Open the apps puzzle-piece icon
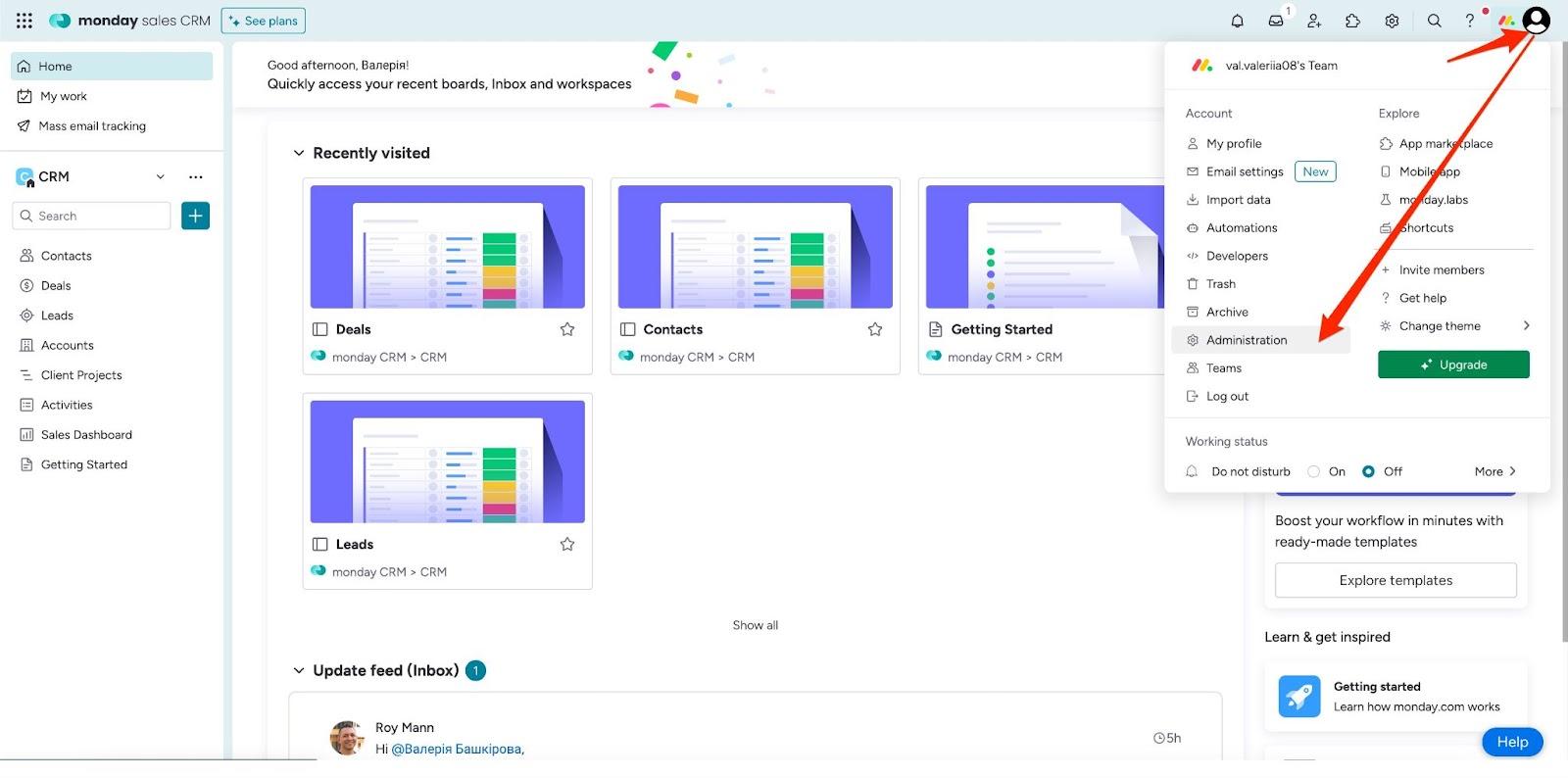The height and width of the screenshot is (778, 1568). [x=1352, y=21]
